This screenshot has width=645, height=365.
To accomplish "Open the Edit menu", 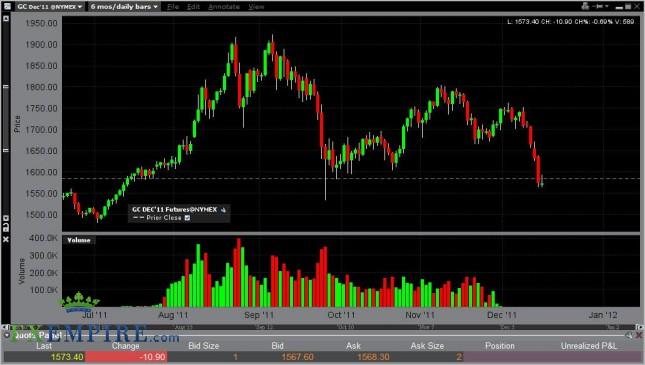I will [193, 7].
